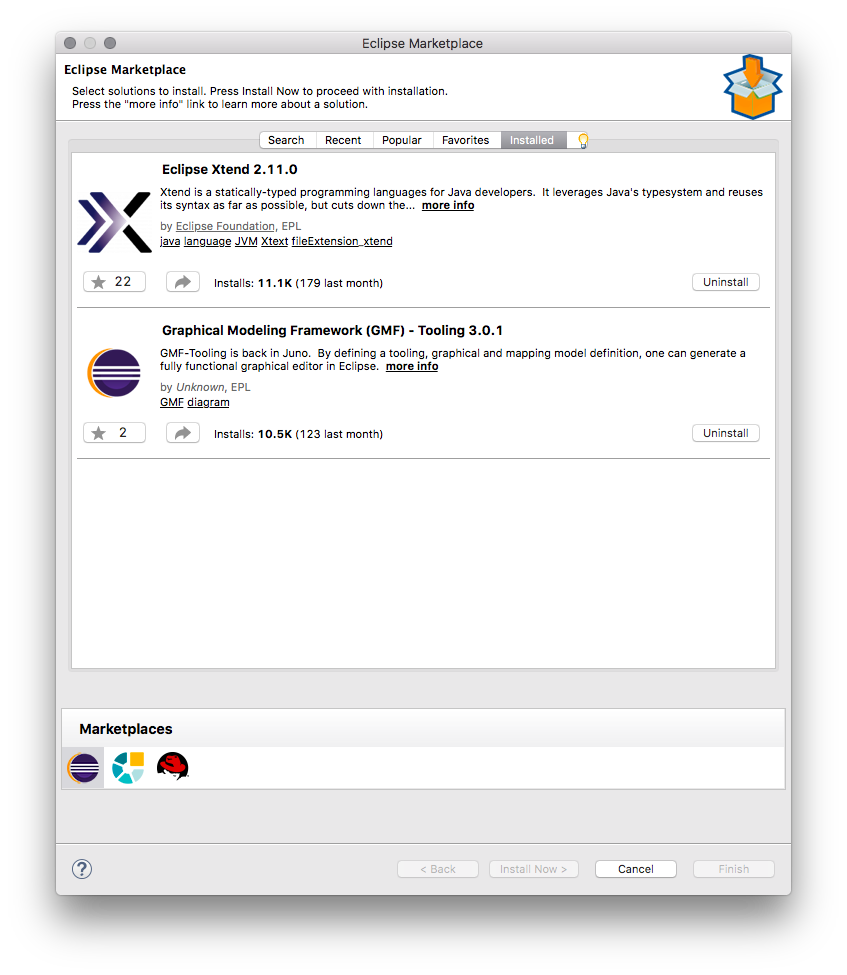This screenshot has height=975, width=847.
Task: Select the Red Hat marketplace icon
Action: pyautogui.click(x=172, y=766)
